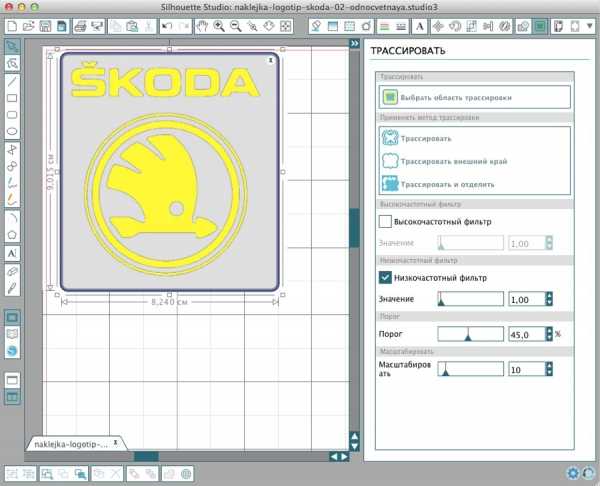Select the eraser tool

click(x=12, y=271)
